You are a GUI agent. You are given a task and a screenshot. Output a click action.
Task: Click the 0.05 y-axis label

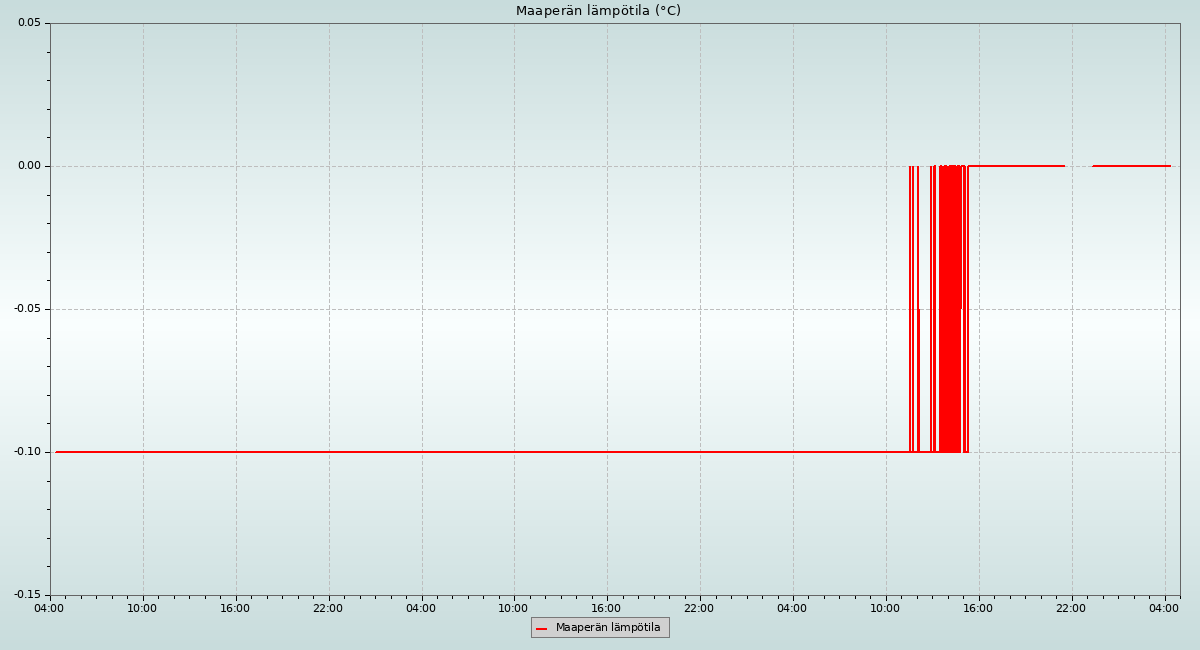(29, 23)
